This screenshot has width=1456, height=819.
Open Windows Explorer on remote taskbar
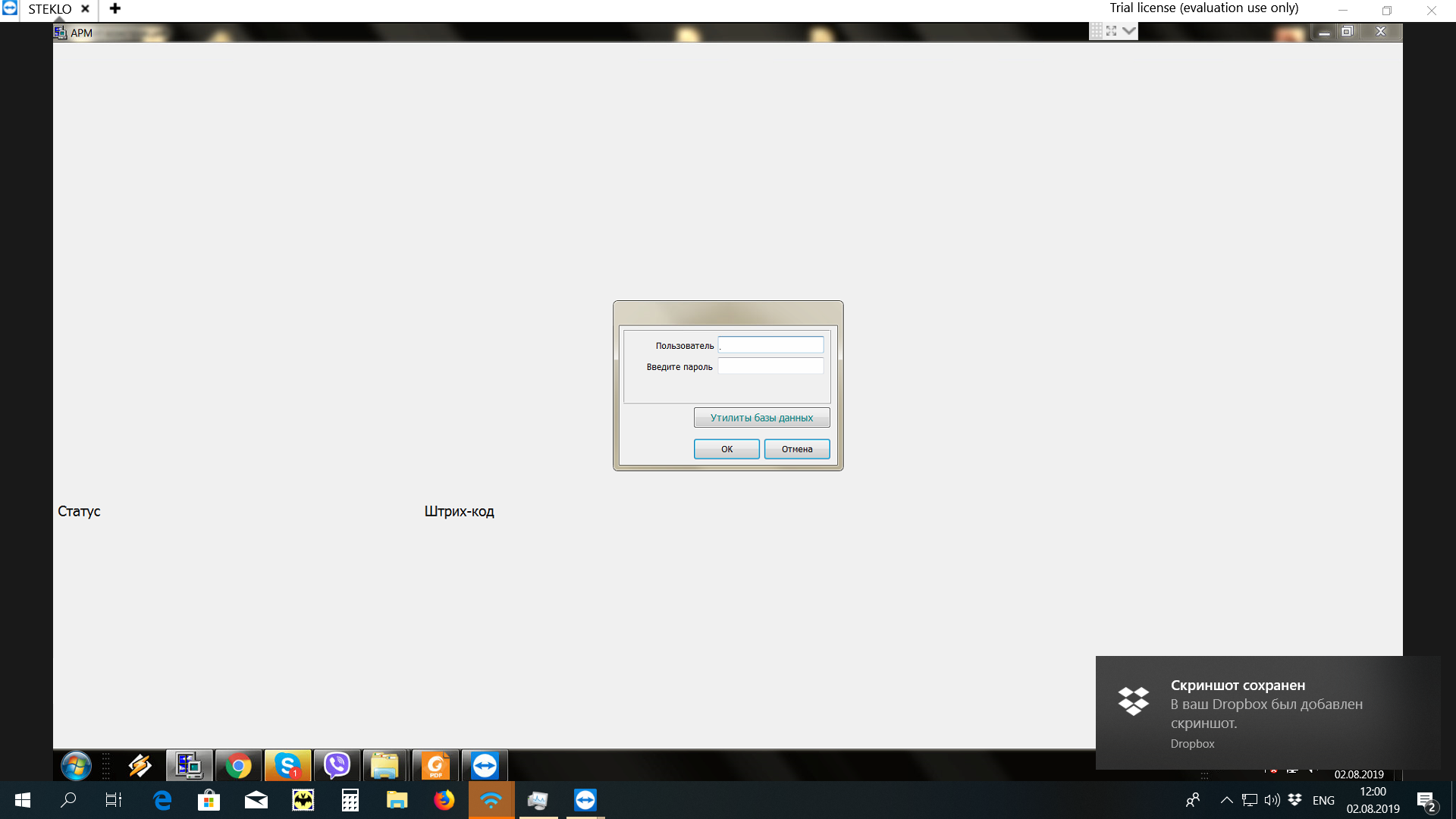385,766
